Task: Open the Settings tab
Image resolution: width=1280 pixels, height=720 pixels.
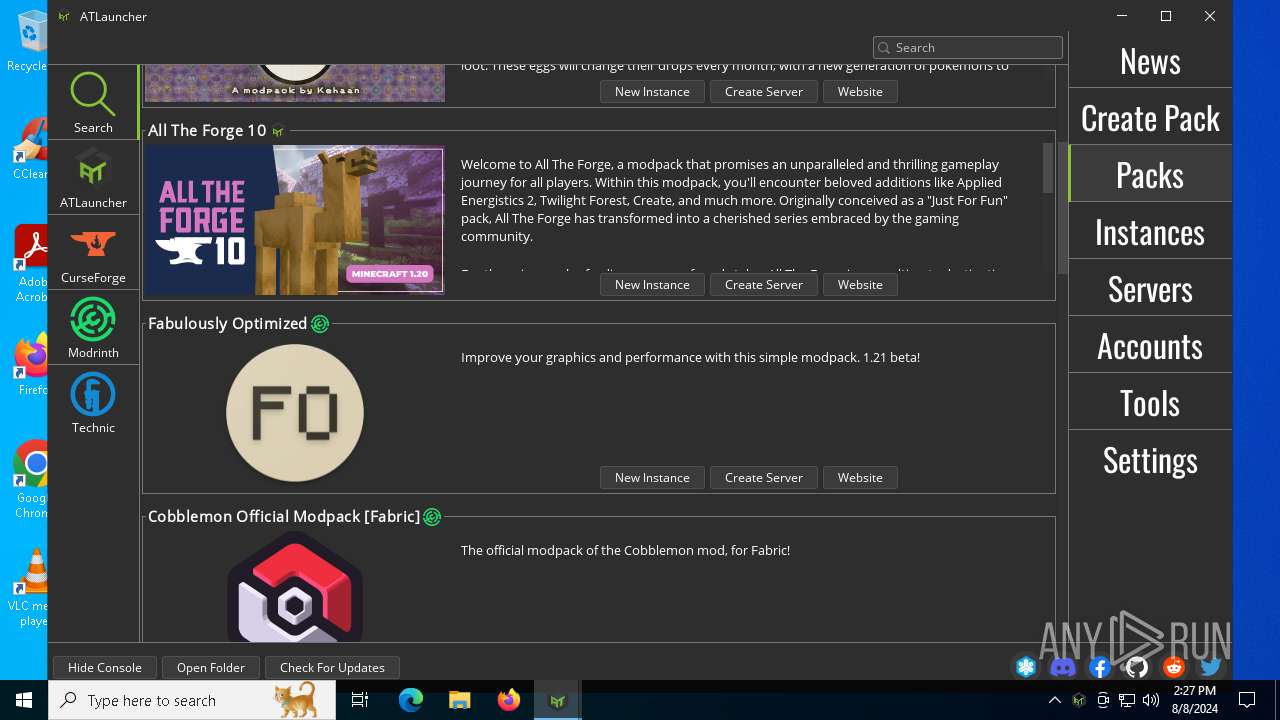Action: click(x=1150, y=459)
